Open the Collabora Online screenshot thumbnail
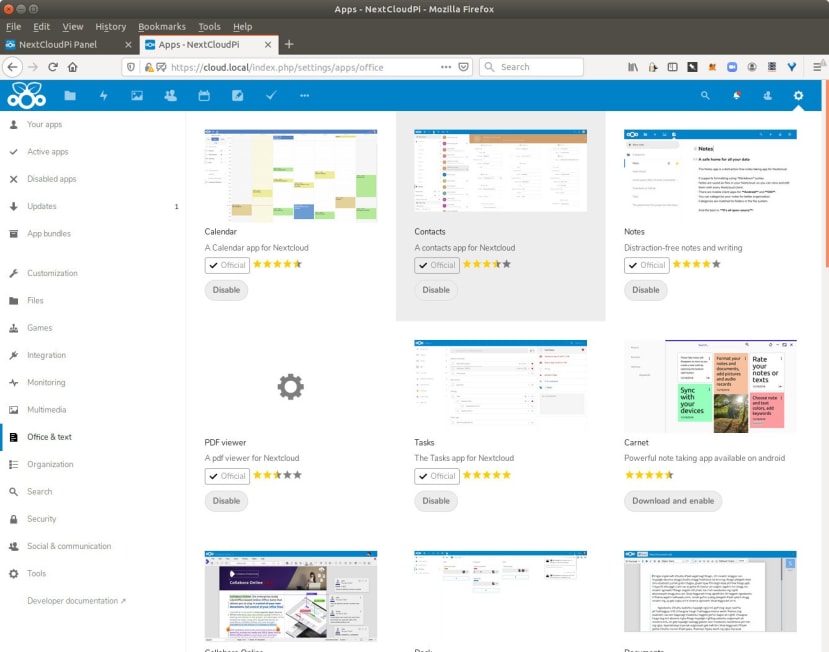 coord(291,596)
